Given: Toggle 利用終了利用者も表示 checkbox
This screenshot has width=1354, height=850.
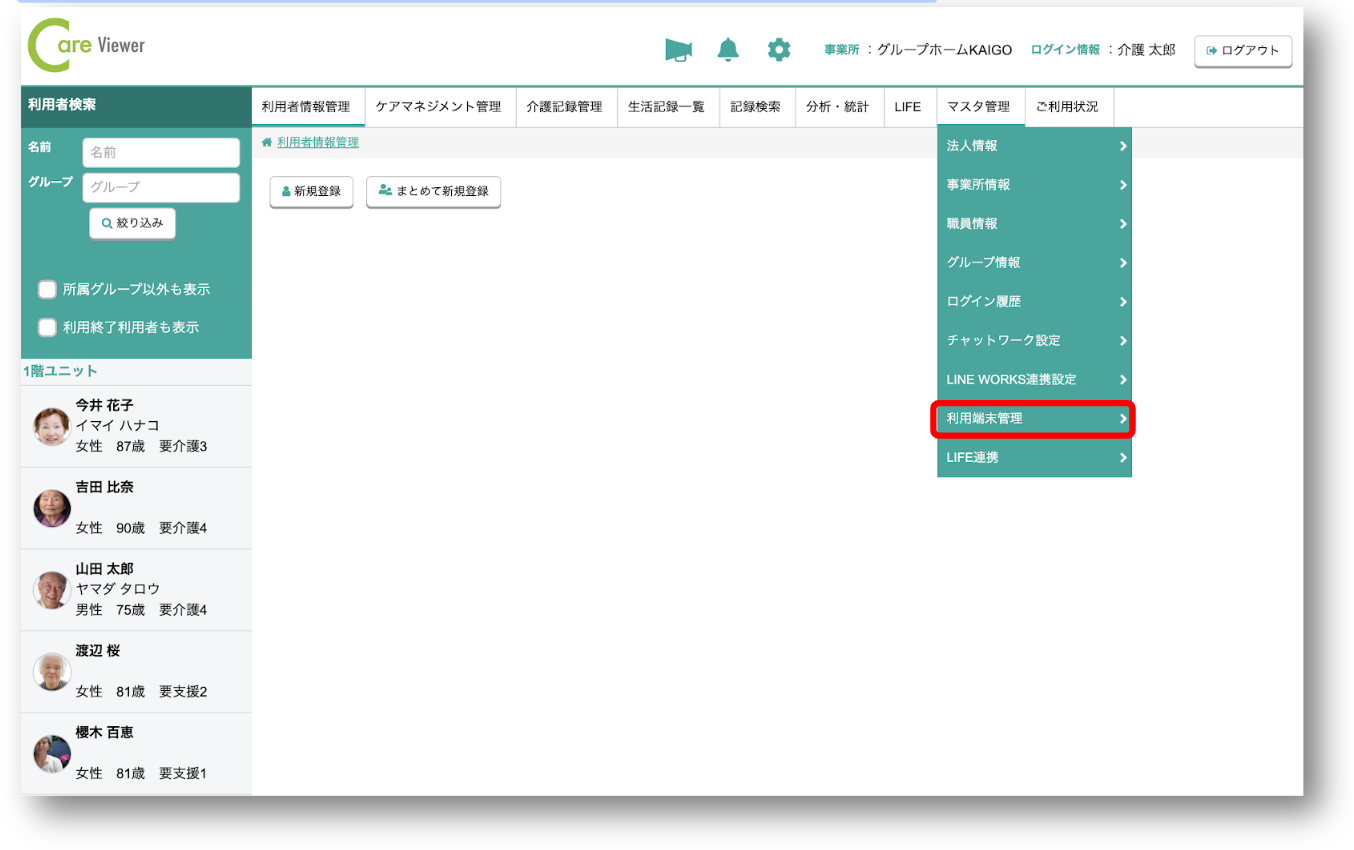Looking at the screenshot, I should click(x=47, y=327).
